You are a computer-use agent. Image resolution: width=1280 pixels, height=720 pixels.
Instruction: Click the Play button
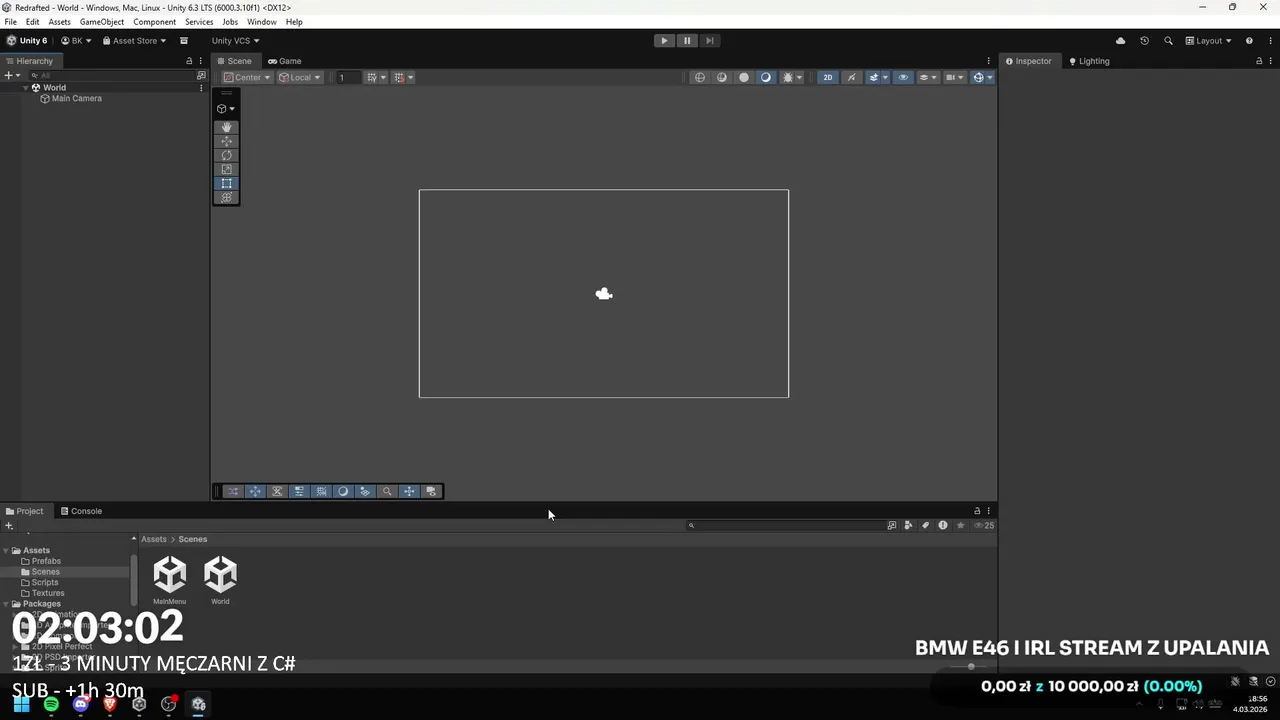664,41
